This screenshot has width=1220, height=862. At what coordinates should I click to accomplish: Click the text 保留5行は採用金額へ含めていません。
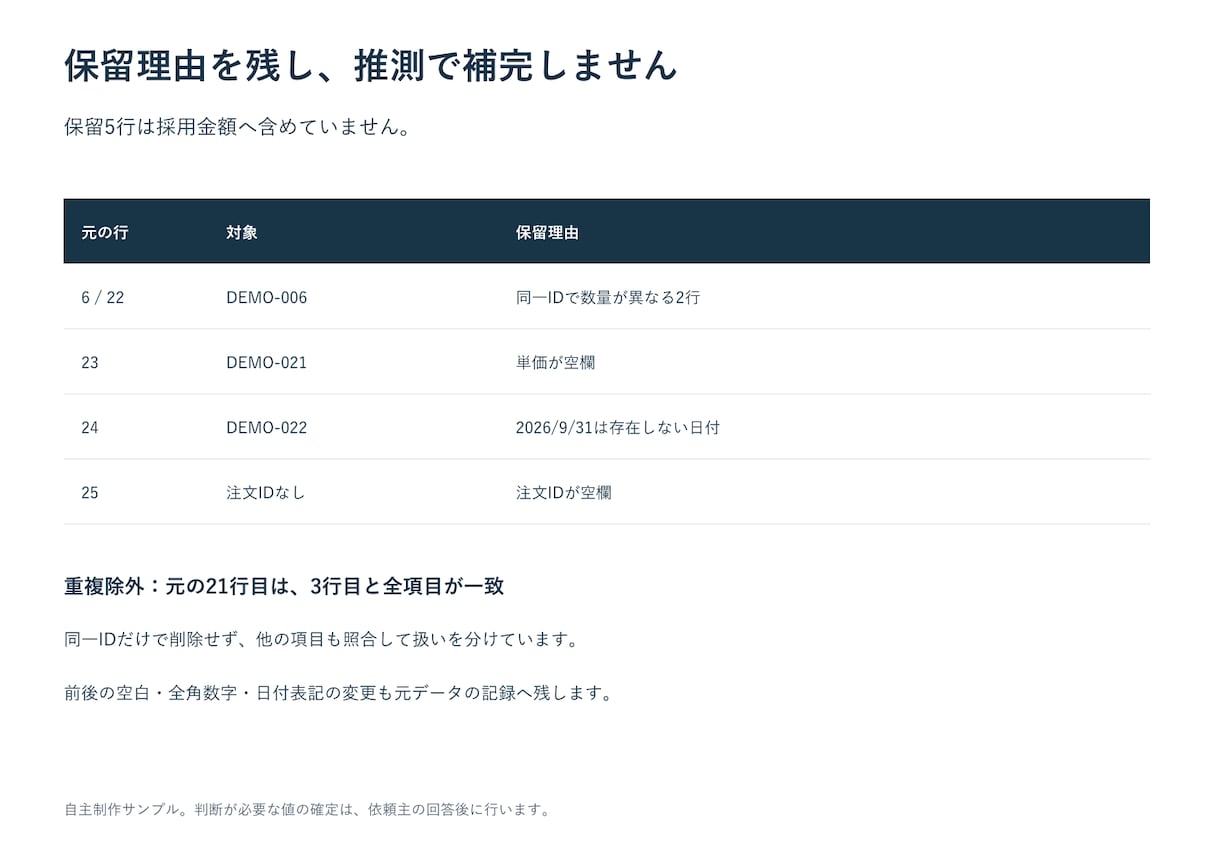[x=238, y=127]
